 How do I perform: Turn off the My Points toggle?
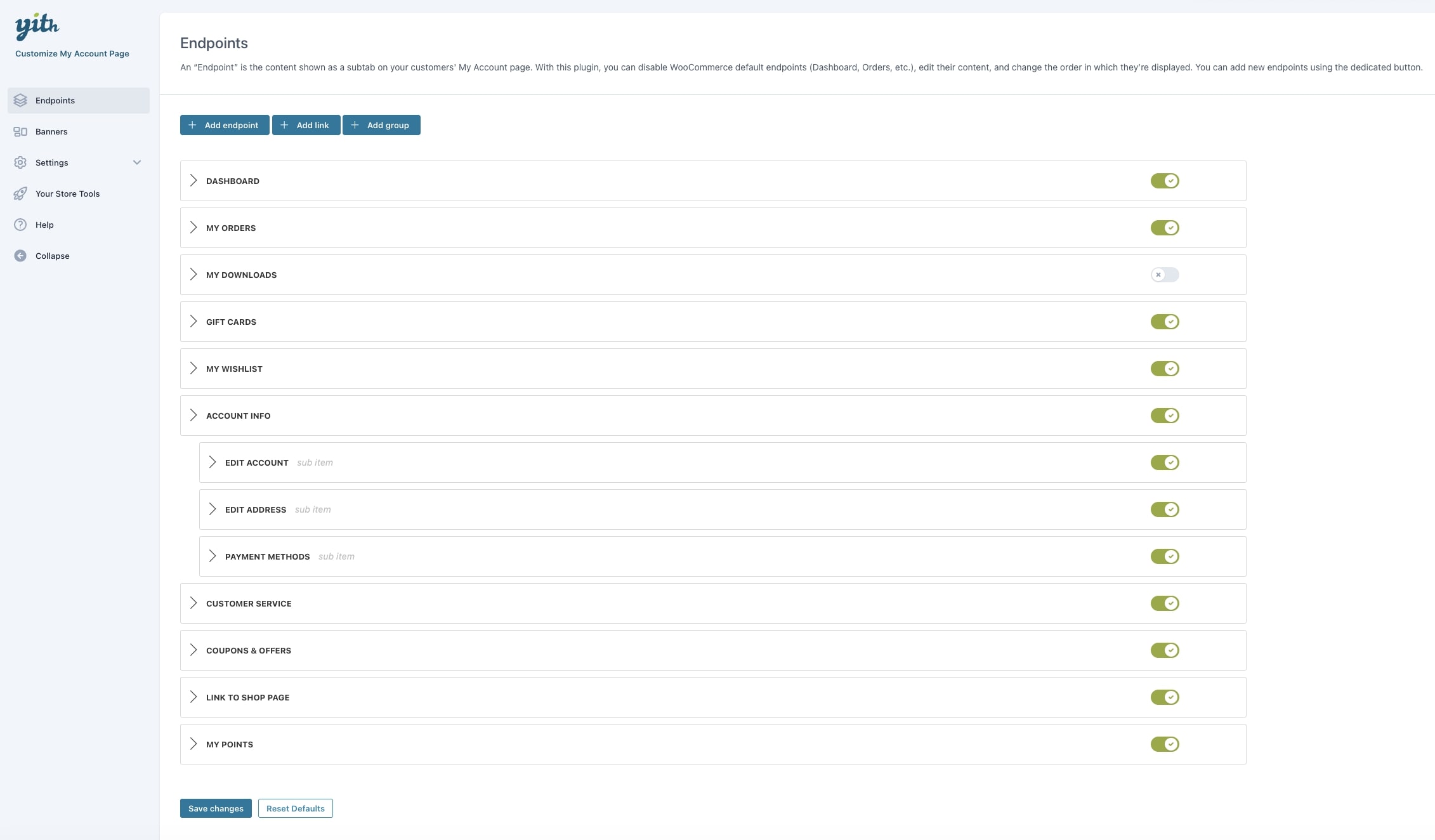1165,744
